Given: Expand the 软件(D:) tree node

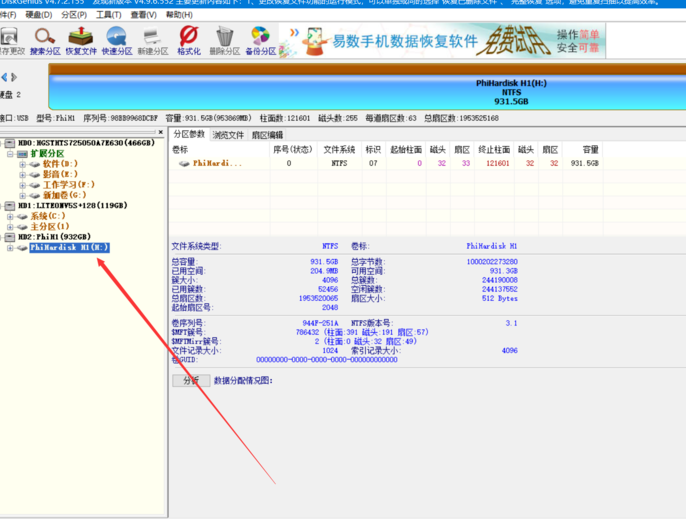Looking at the screenshot, I should pos(22,164).
